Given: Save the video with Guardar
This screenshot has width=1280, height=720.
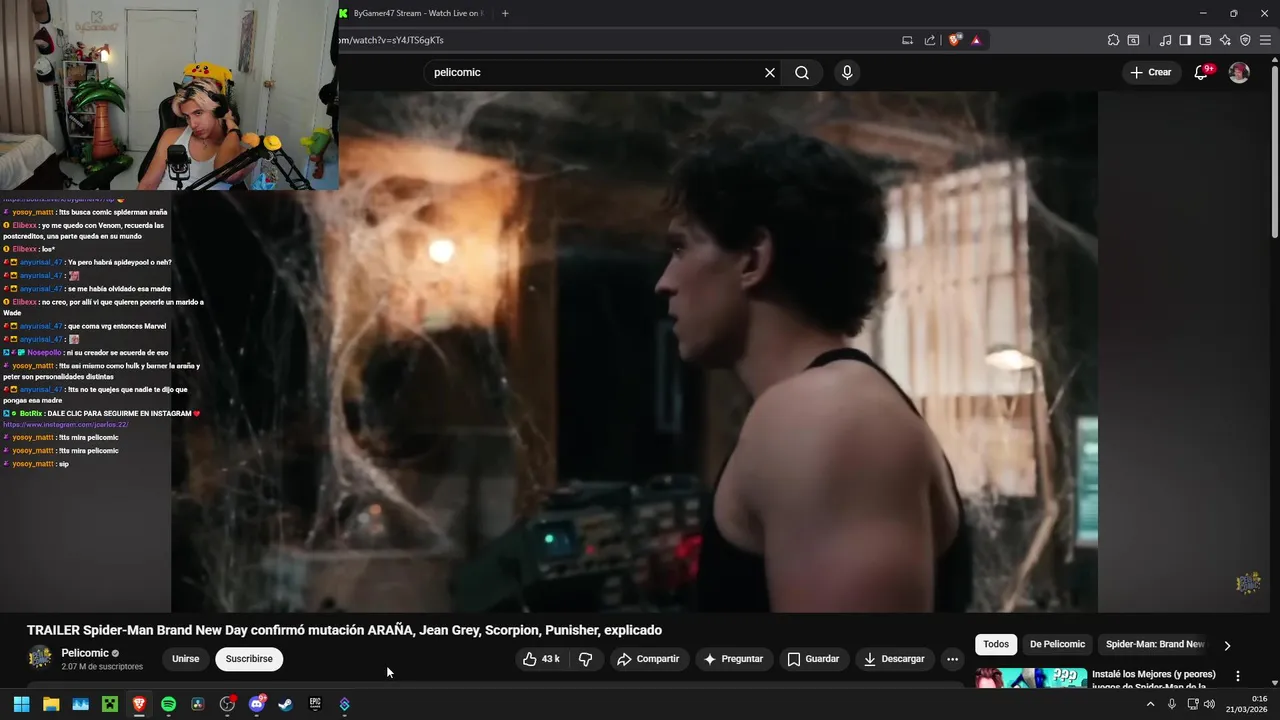Looking at the screenshot, I should 813,659.
